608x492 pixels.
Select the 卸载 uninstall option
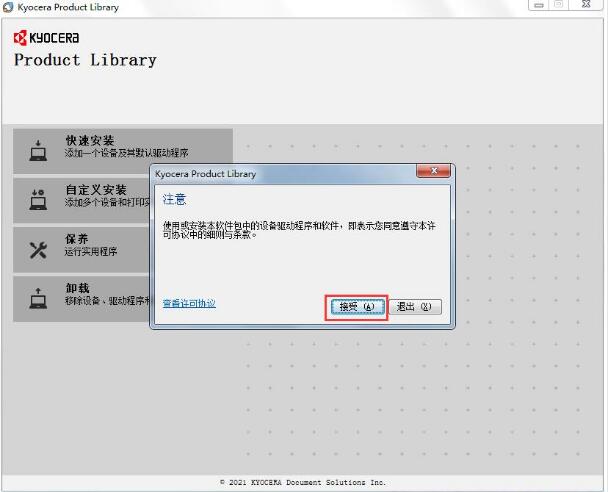81,299
